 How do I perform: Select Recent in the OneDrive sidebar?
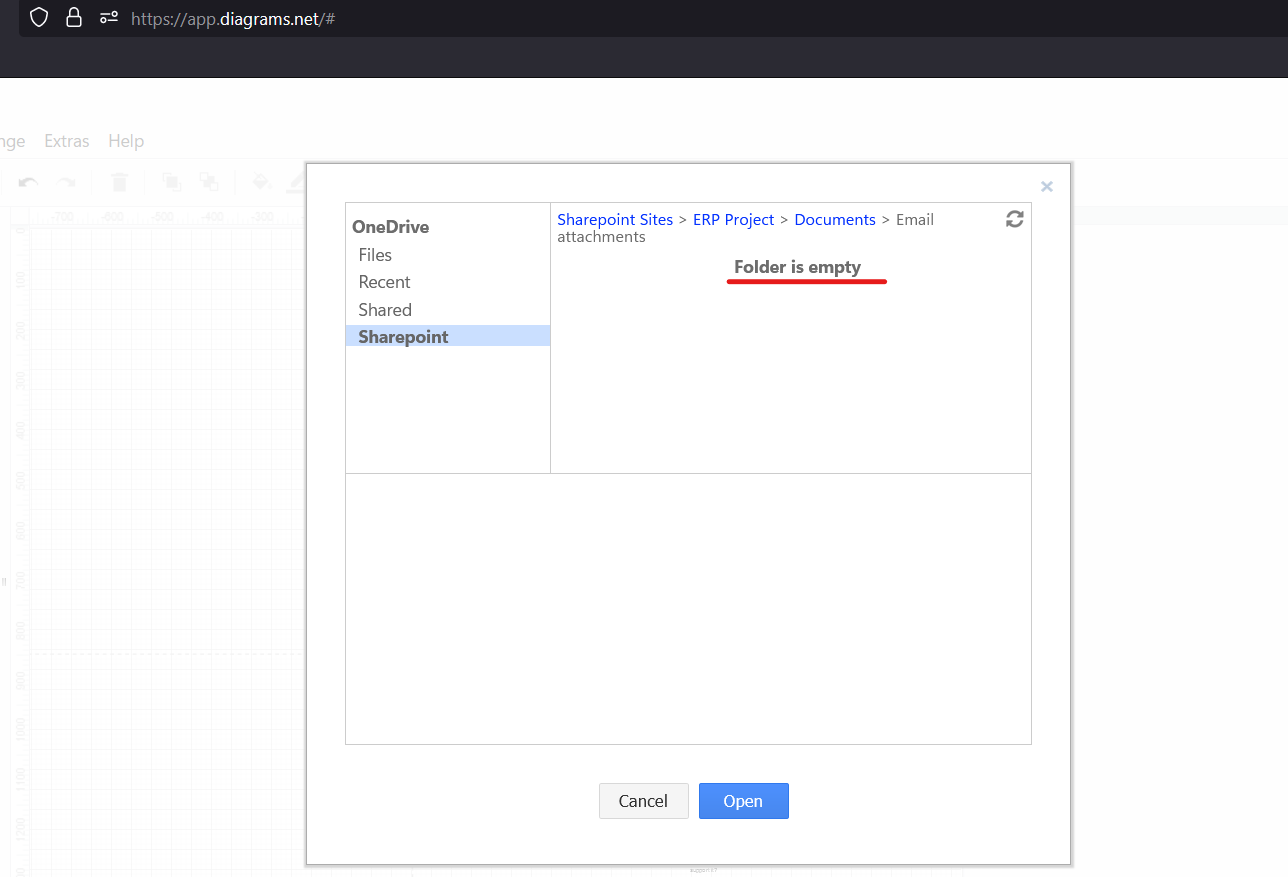point(384,282)
